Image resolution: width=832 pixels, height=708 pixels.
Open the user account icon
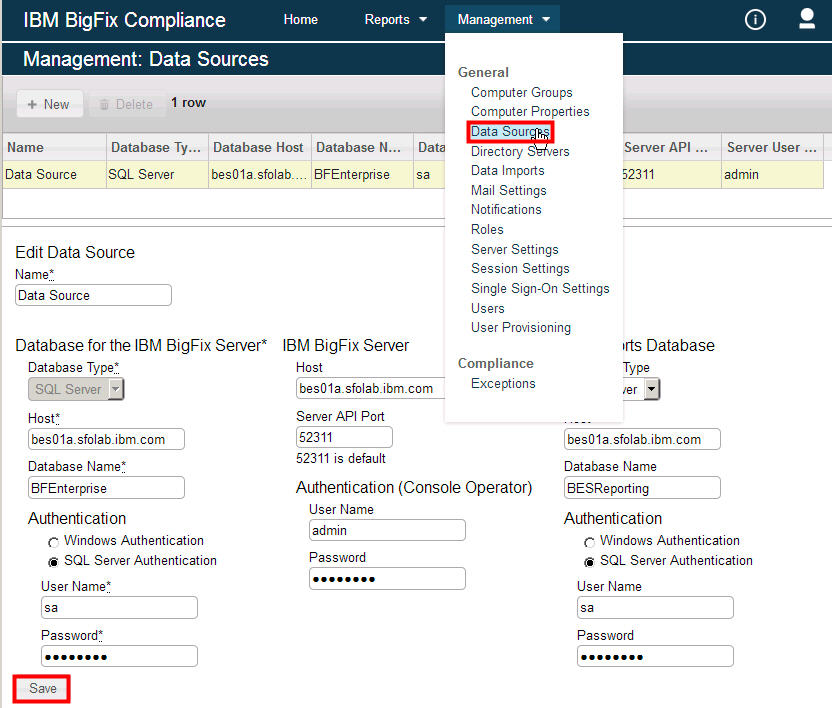coord(807,19)
